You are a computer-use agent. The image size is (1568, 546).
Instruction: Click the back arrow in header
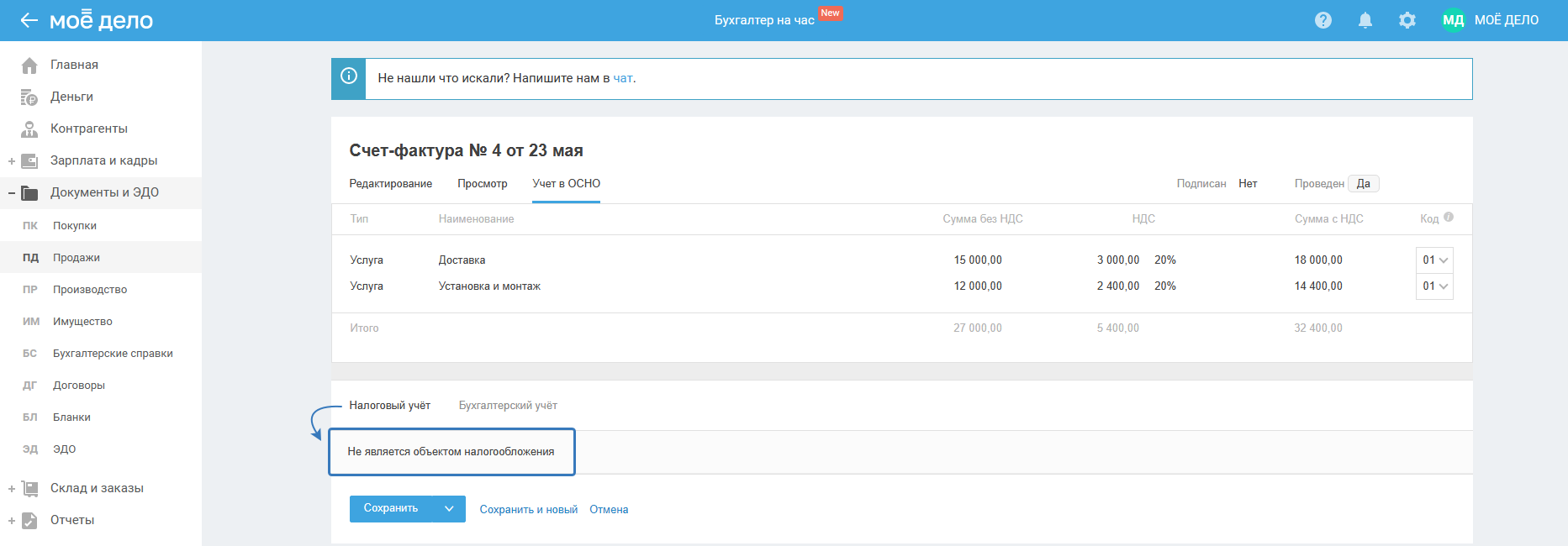point(29,20)
